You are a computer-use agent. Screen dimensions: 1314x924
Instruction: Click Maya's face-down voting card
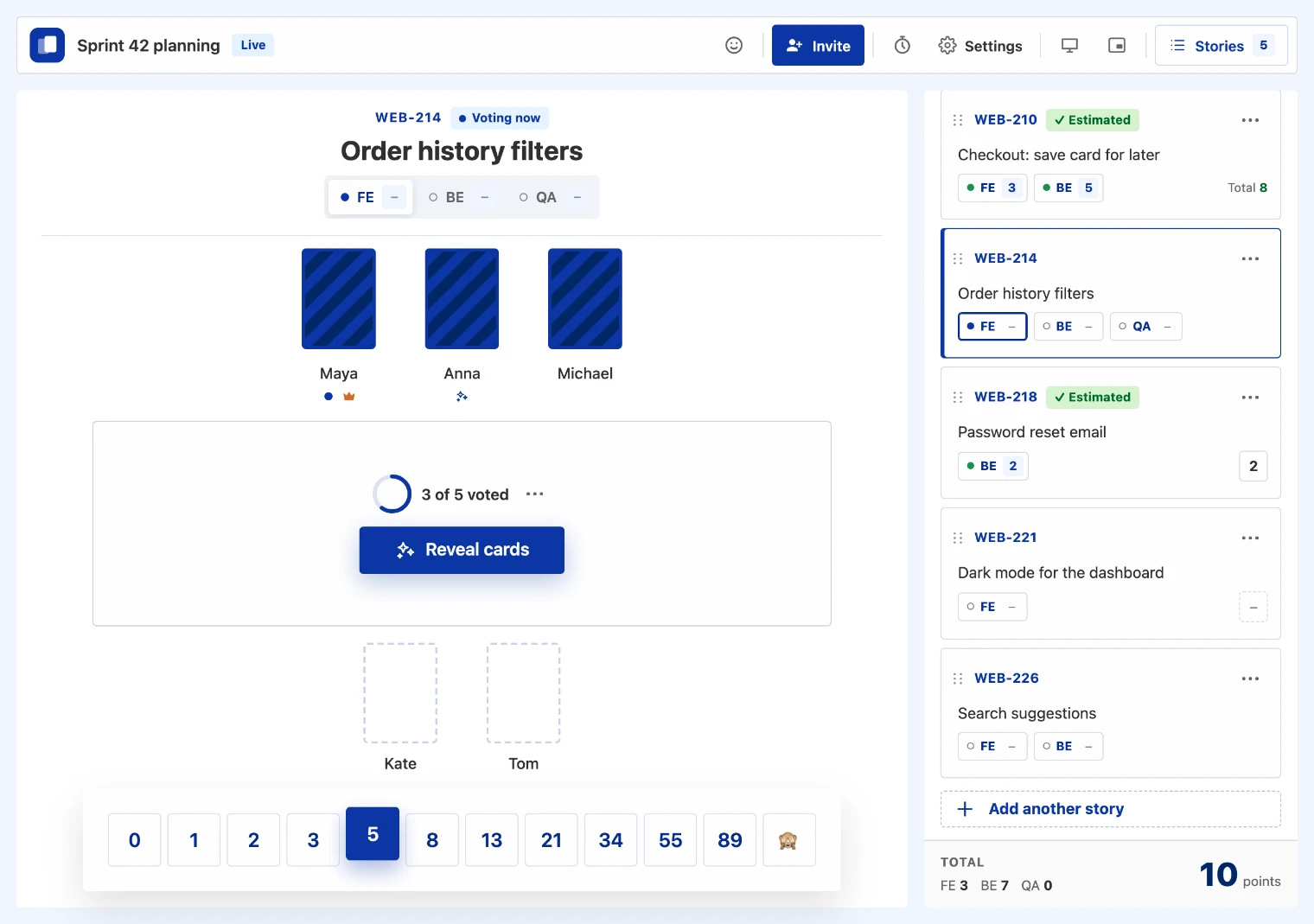point(339,299)
